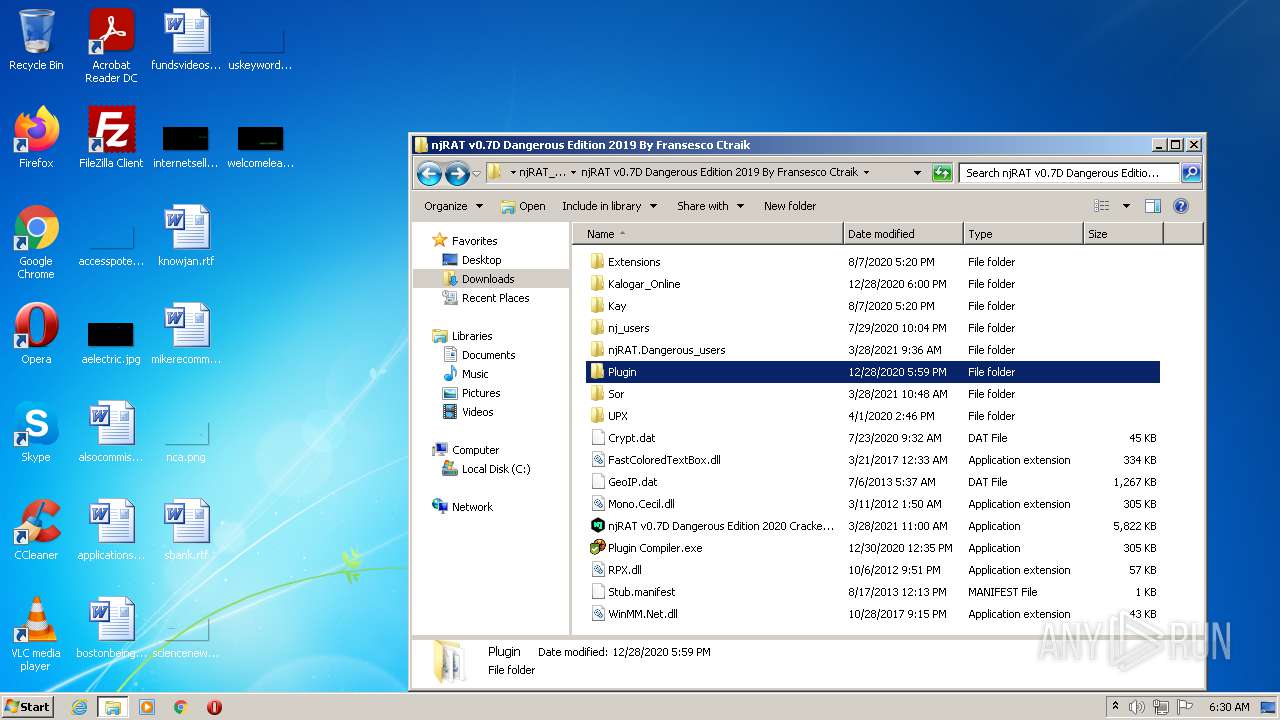Go back with the Explorer Back arrow
This screenshot has width=1280, height=720.
click(x=429, y=173)
